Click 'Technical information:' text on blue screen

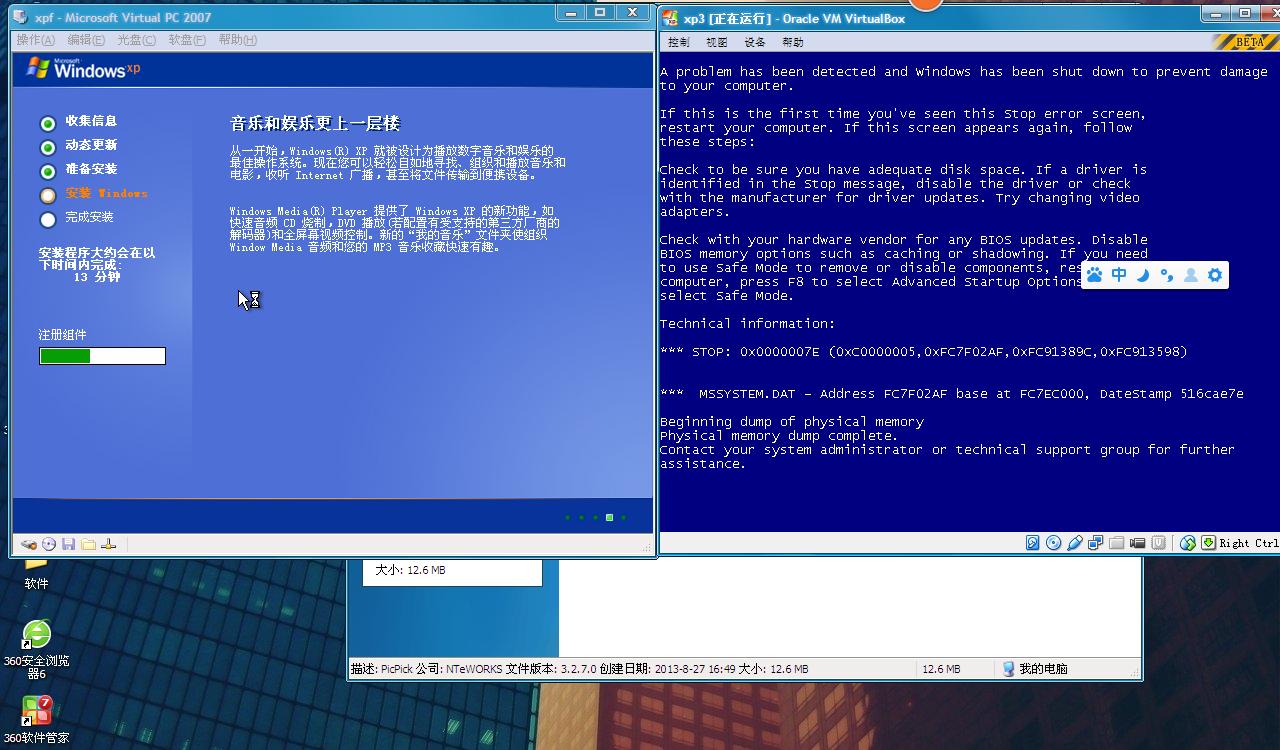click(747, 324)
